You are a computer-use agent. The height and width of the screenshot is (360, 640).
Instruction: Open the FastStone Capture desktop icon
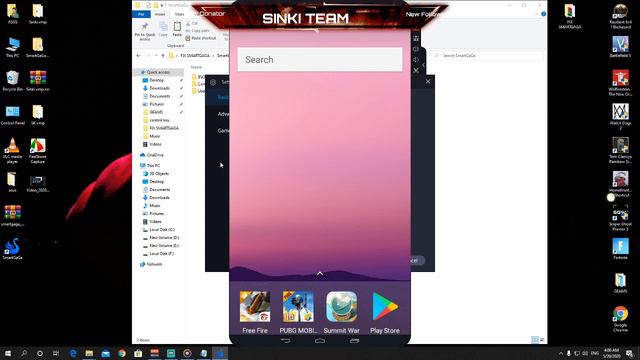38,150
